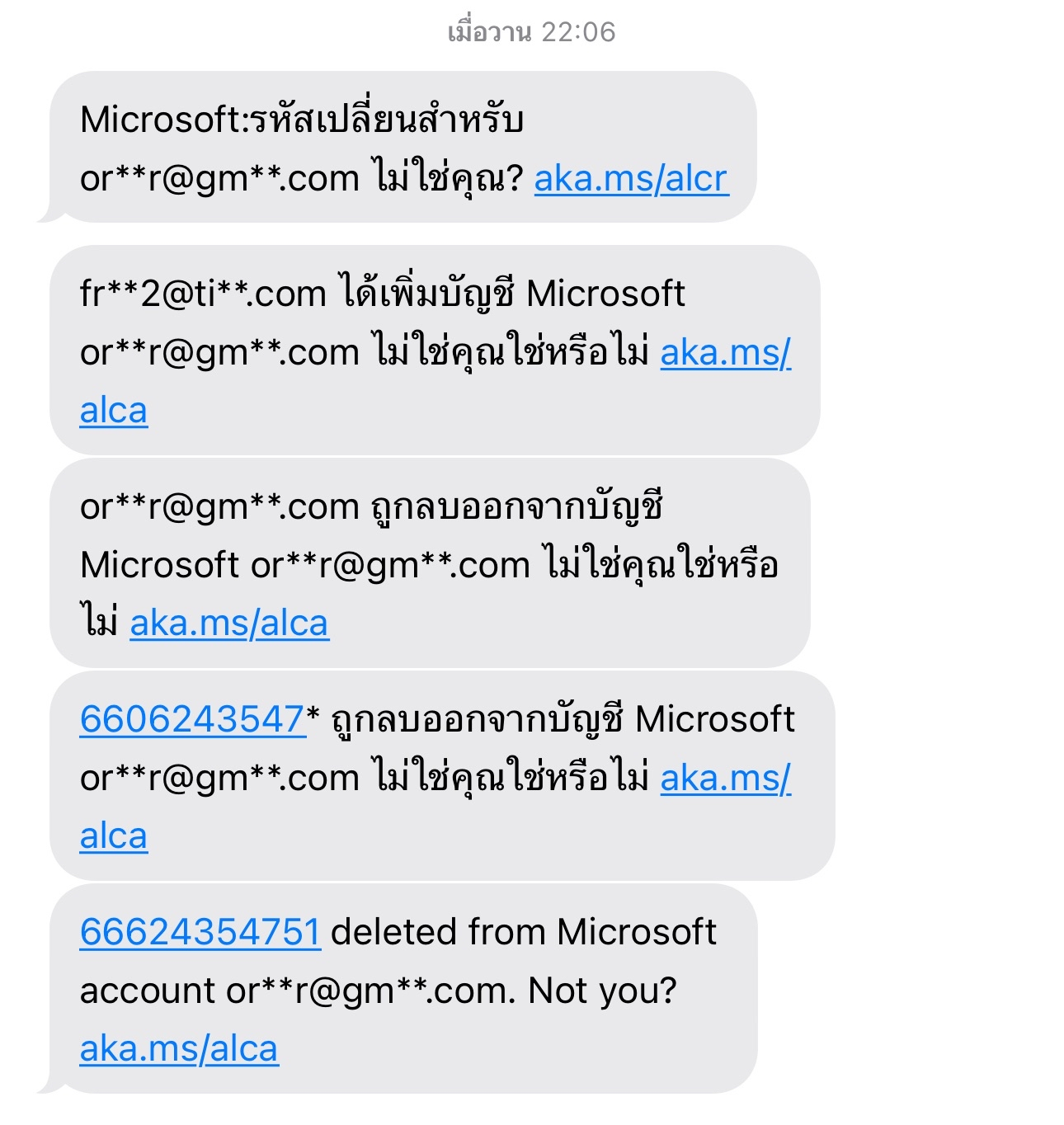Tap the phone number 66624354751
The height and width of the screenshot is (1125, 1064).
[x=200, y=932]
